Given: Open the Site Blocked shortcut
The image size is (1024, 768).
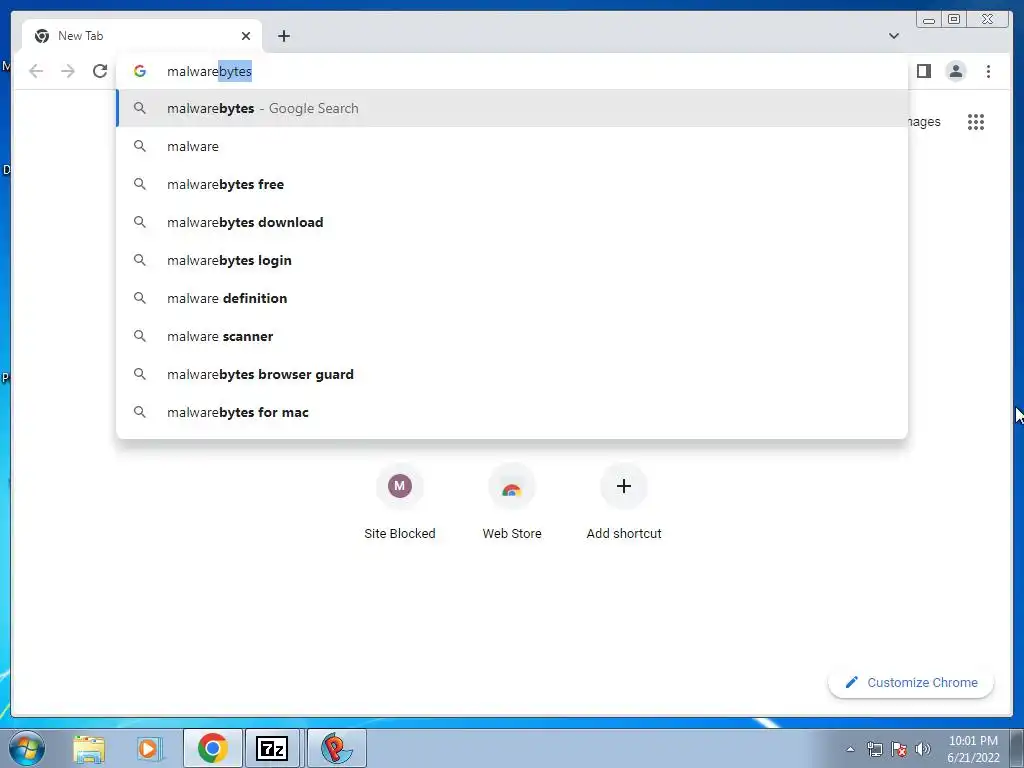Looking at the screenshot, I should pyautogui.click(x=400, y=502).
